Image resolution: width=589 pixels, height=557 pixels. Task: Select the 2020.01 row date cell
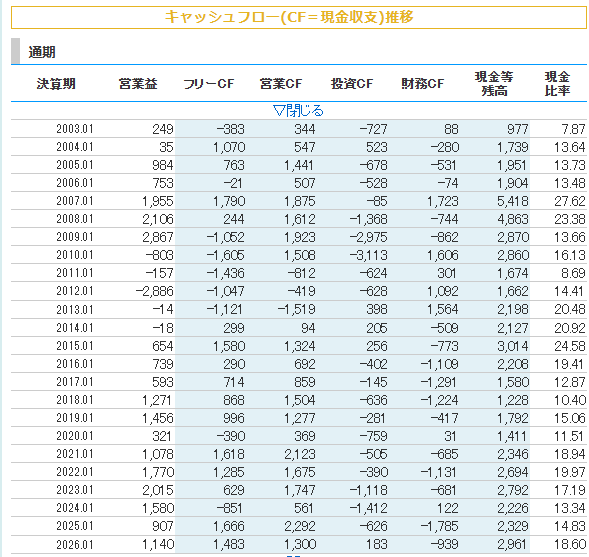[74, 436]
